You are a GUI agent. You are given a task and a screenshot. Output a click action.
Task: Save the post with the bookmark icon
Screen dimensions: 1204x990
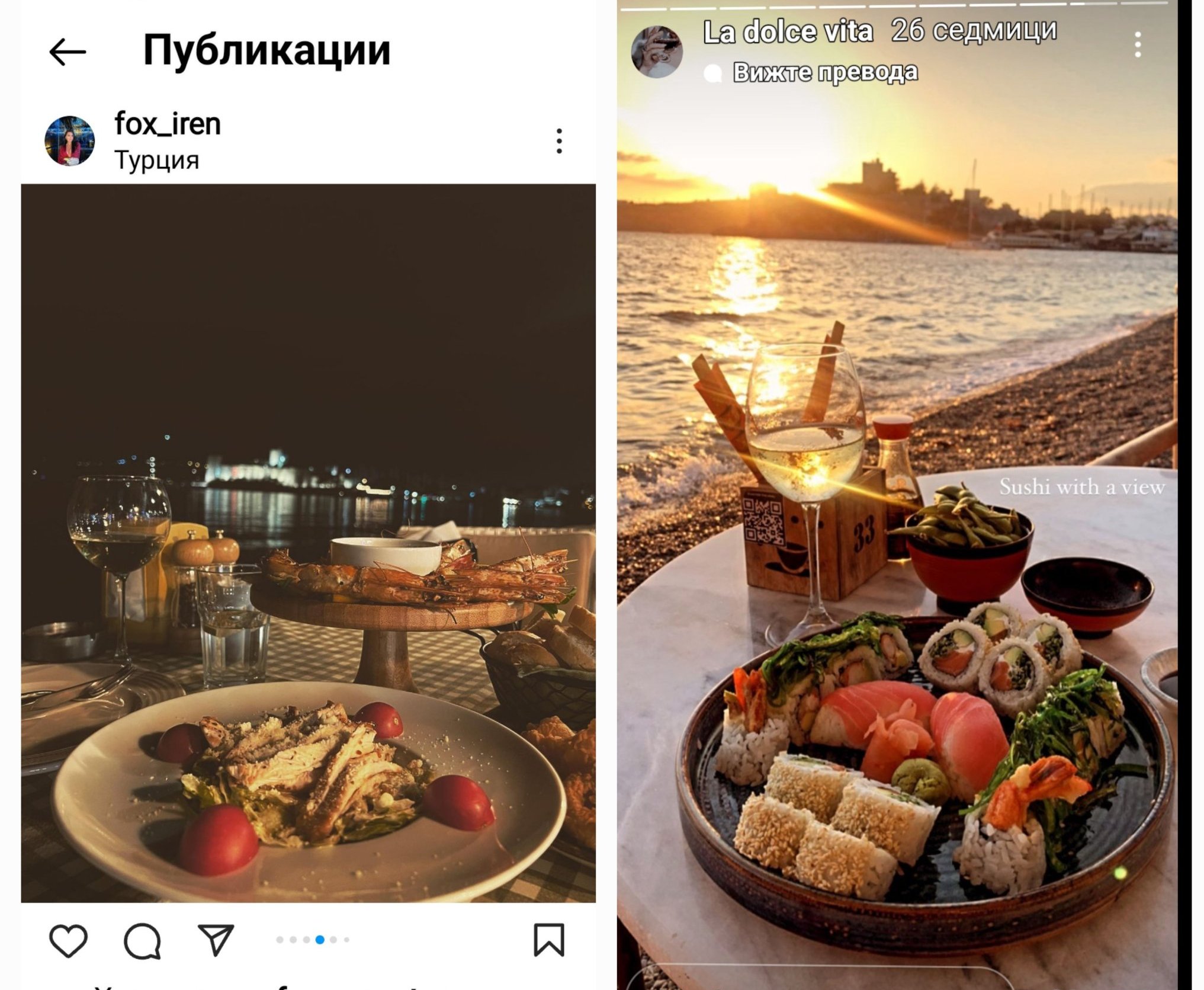tap(549, 940)
